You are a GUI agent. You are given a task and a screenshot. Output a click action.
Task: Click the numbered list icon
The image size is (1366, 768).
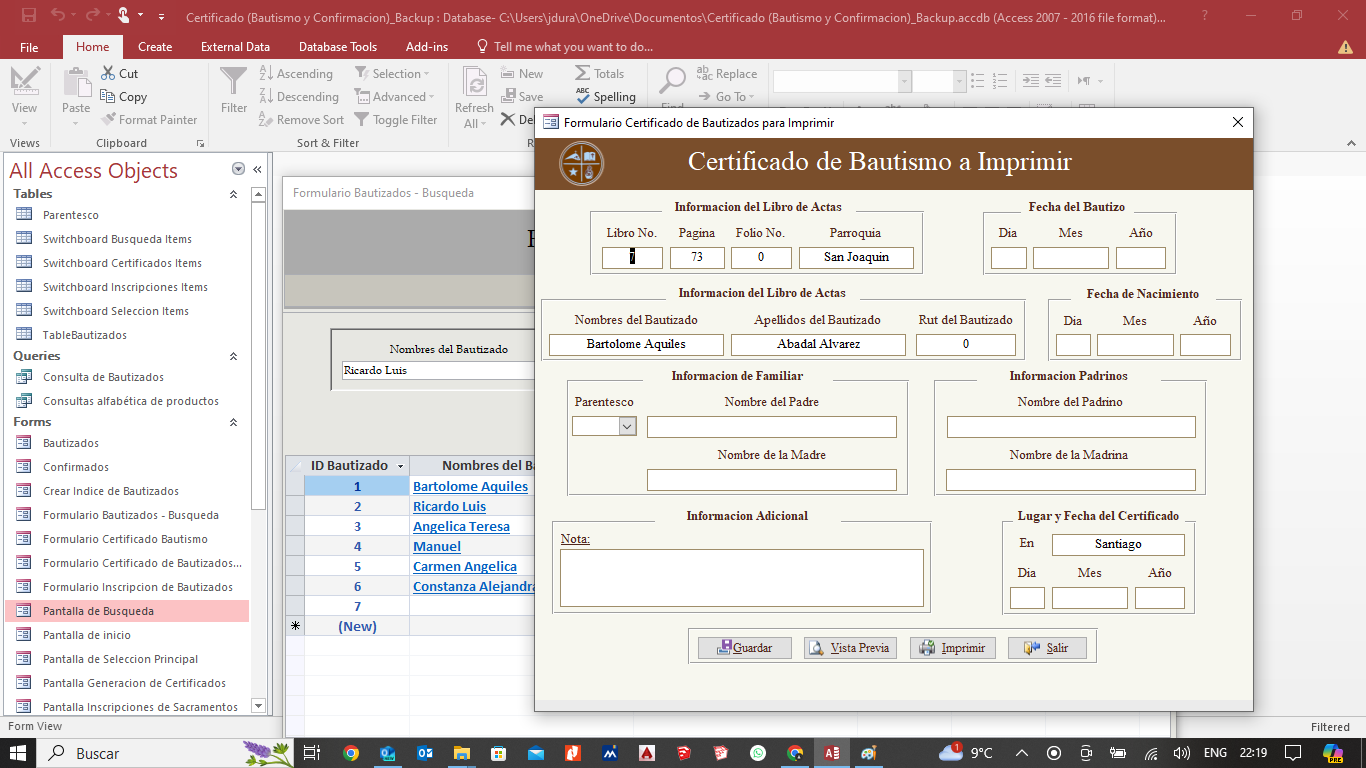(x=998, y=81)
